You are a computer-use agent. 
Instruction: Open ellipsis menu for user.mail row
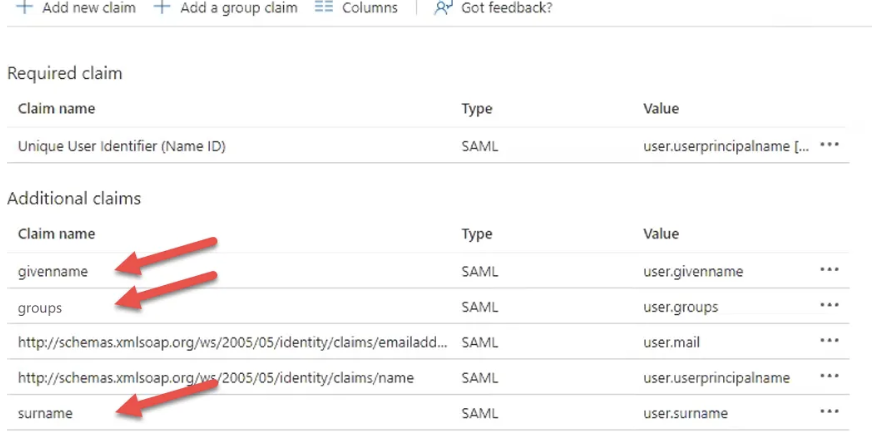[829, 341]
